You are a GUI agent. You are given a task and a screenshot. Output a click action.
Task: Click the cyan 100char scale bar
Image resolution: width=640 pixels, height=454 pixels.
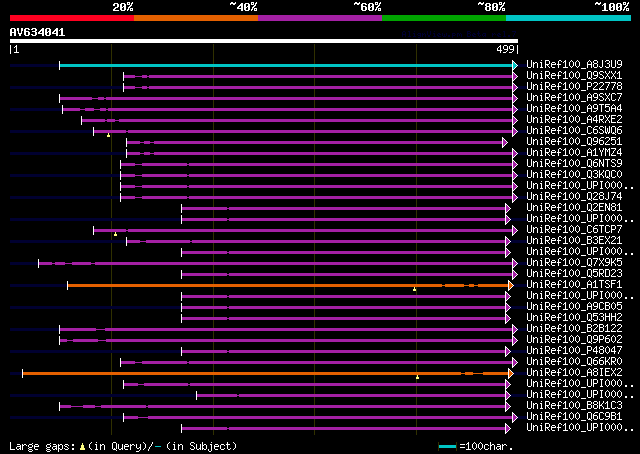coord(447,447)
